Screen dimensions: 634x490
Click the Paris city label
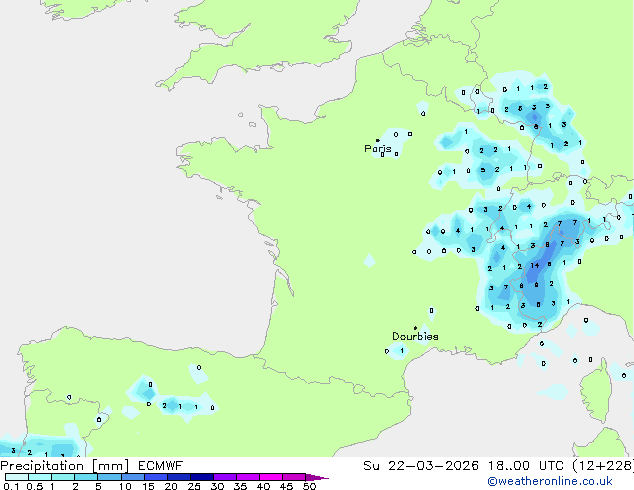coord(378,149)
